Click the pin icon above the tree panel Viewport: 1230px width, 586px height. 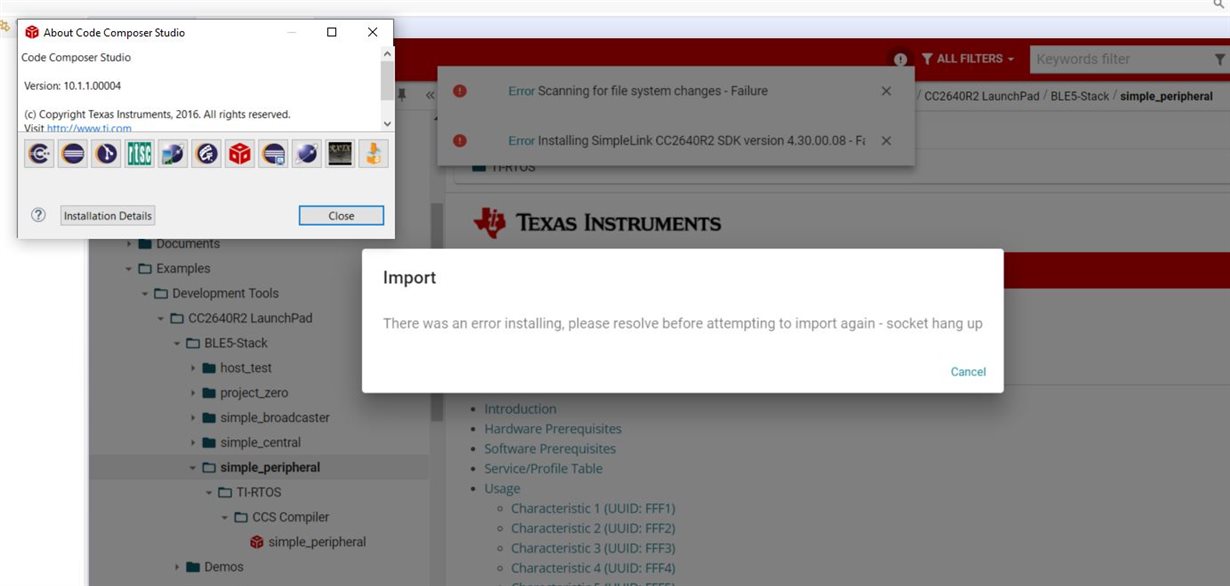[401, 95]
